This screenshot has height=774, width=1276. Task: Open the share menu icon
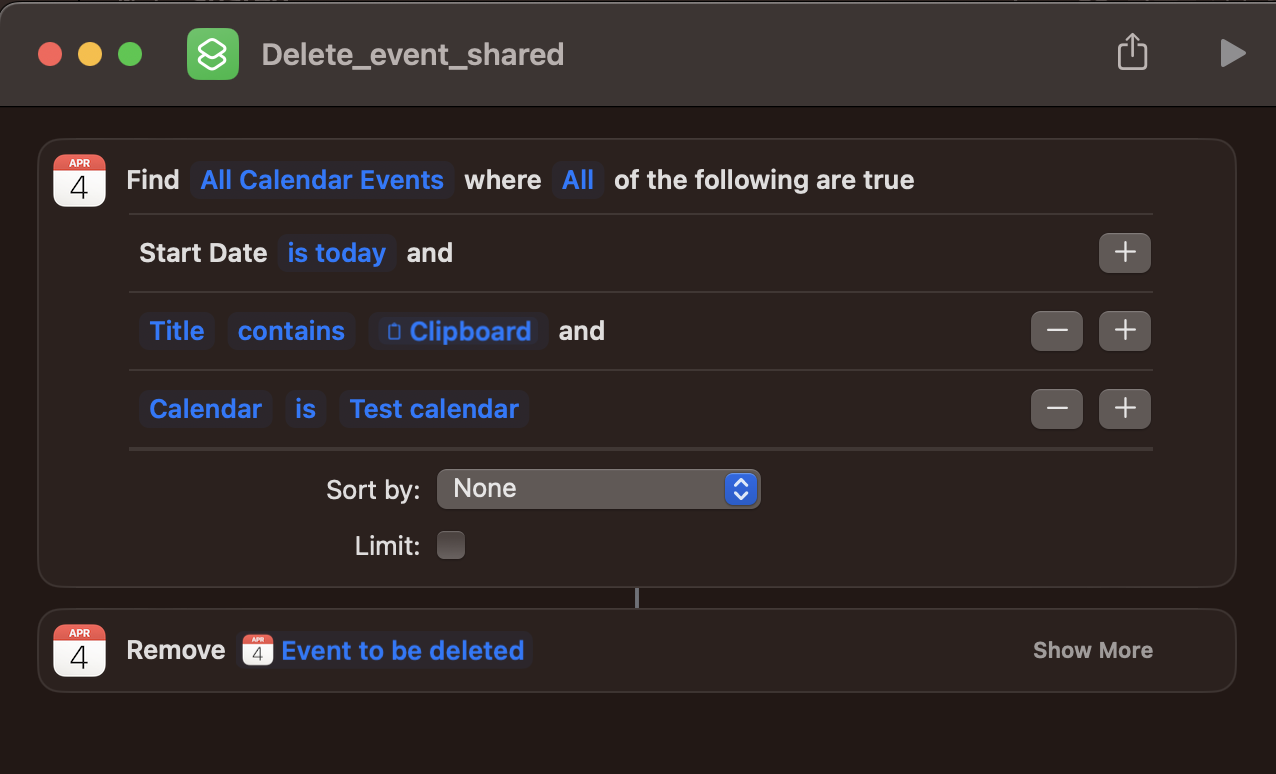point(1132,52)
